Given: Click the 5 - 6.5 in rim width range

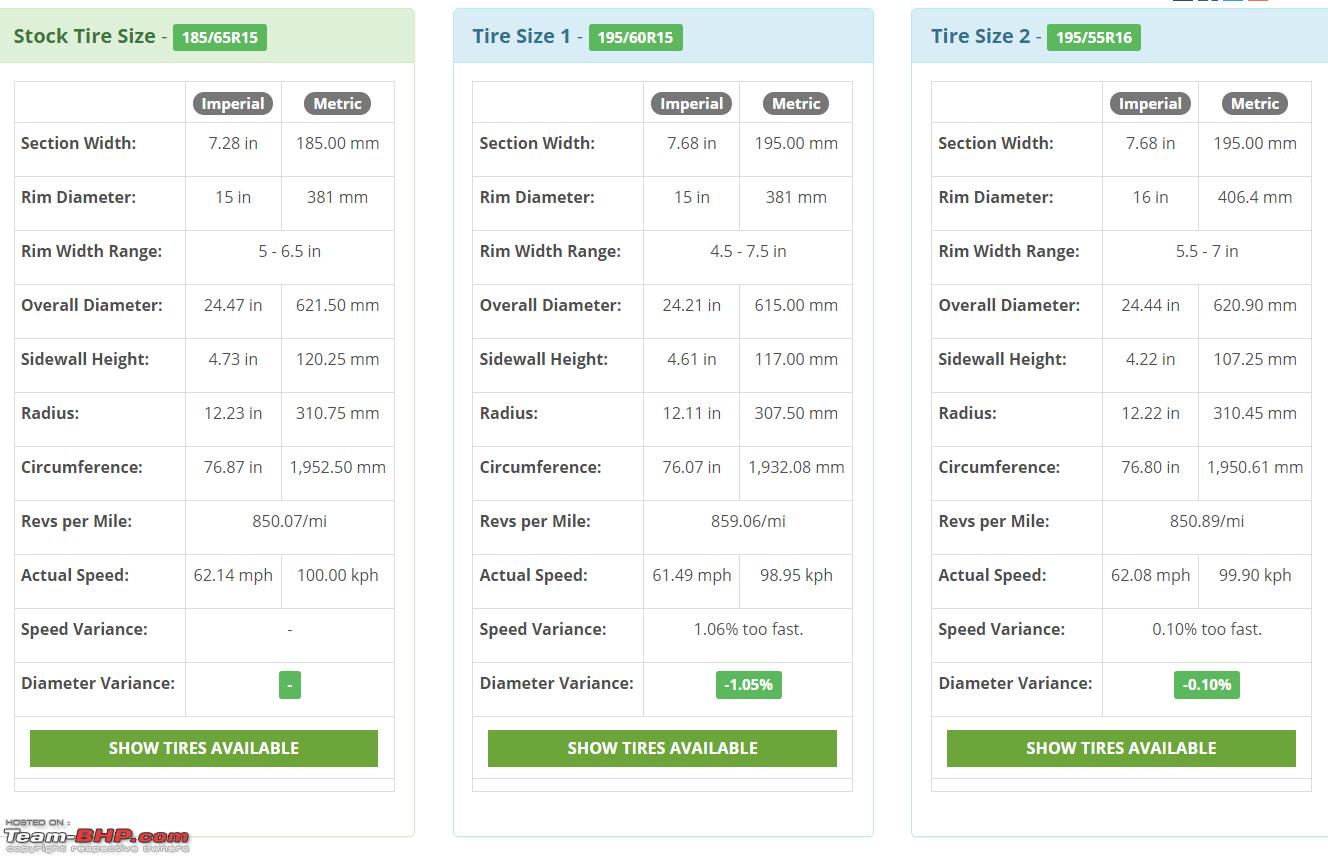Looking at the screenshot, I should [x=290, y=251].
